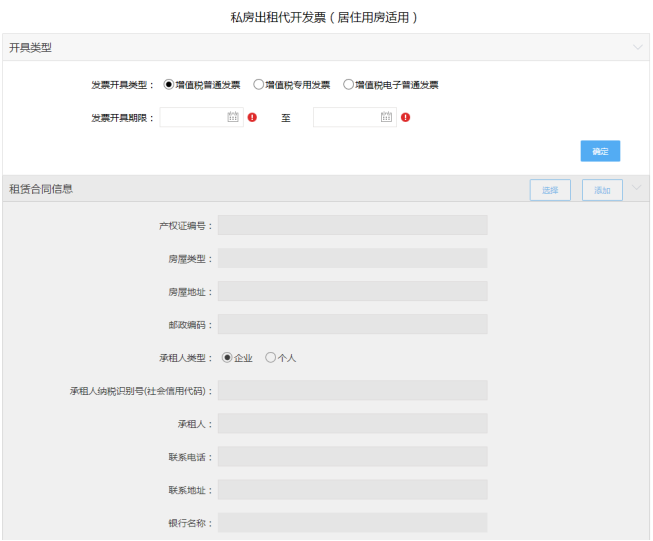The height and width of the screenshot is (541, 653).
Task: Click the 银行名称 input field
Action: click(x=352, y=522)
